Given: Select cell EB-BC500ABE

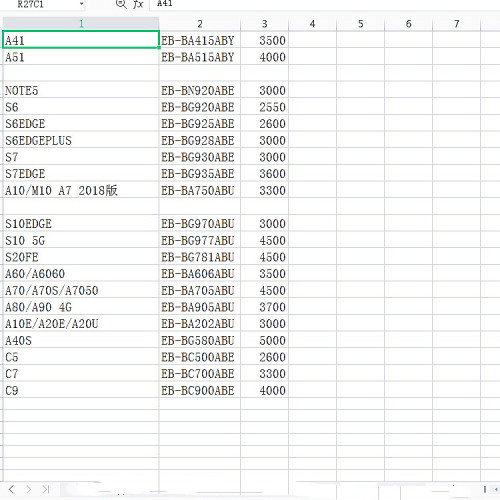Looking at the screenshot, I should 200,357.
